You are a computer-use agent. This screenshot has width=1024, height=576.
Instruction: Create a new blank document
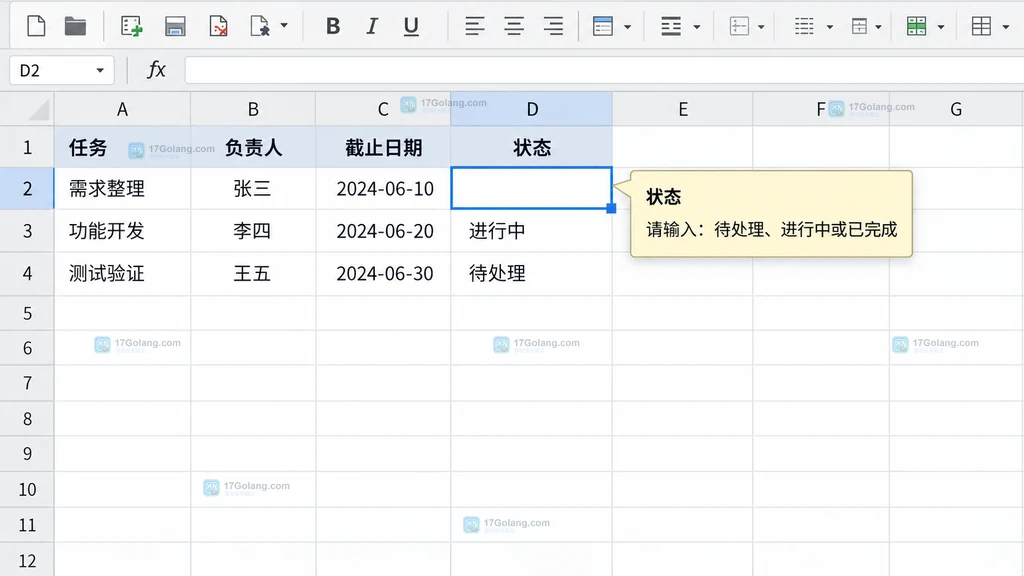pyautogui.click(x=36, y=27)
